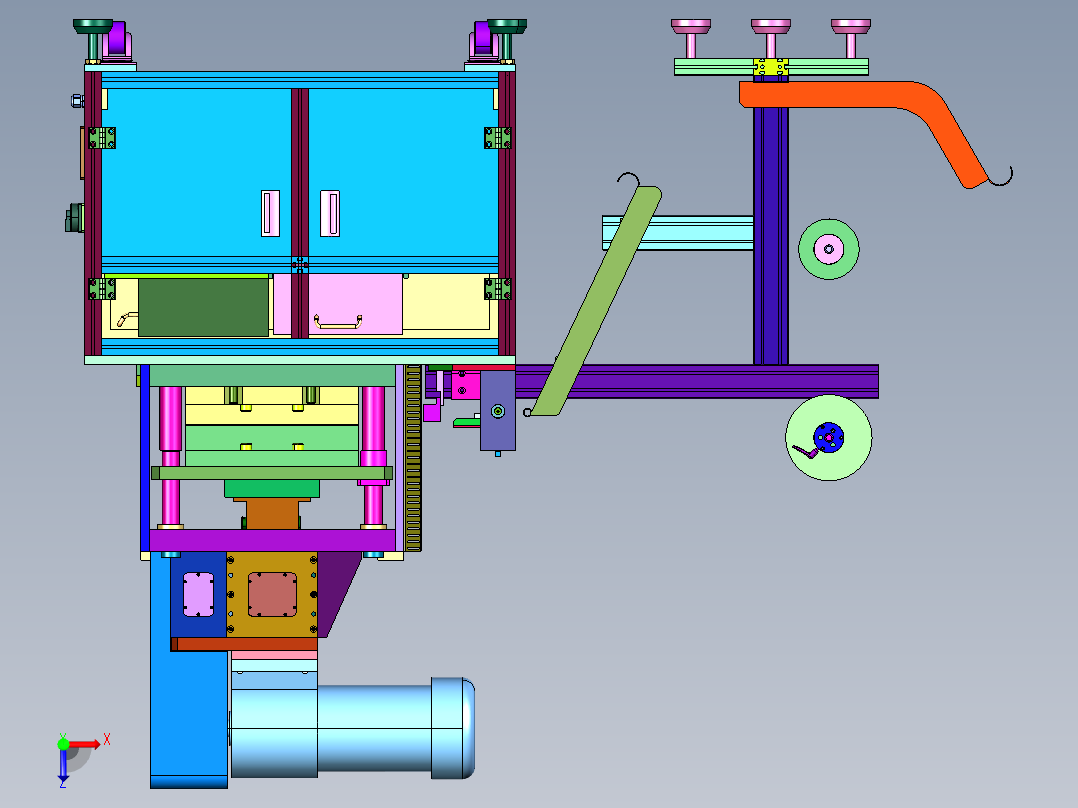
Task: Select the yellow connector block atop the post
Action: click(x=771, y=67)
